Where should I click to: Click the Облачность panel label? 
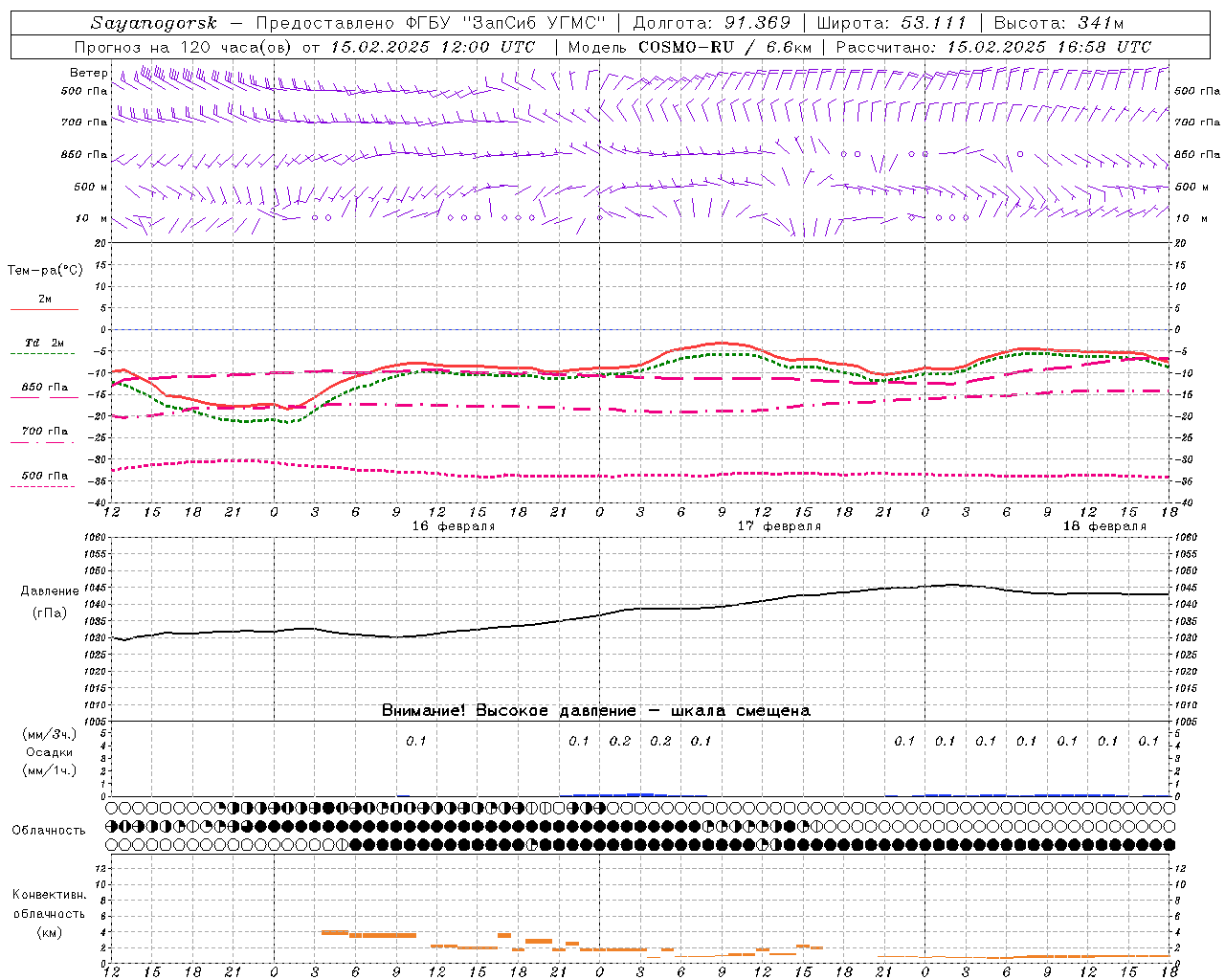49,831
